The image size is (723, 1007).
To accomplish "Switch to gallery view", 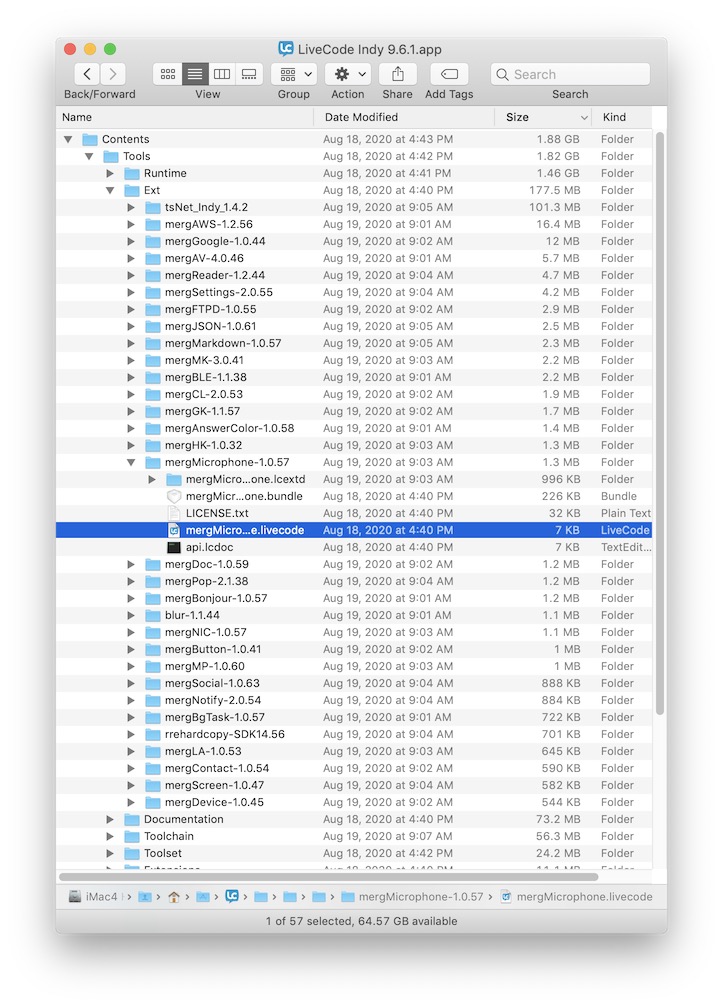I will (248, 74).
